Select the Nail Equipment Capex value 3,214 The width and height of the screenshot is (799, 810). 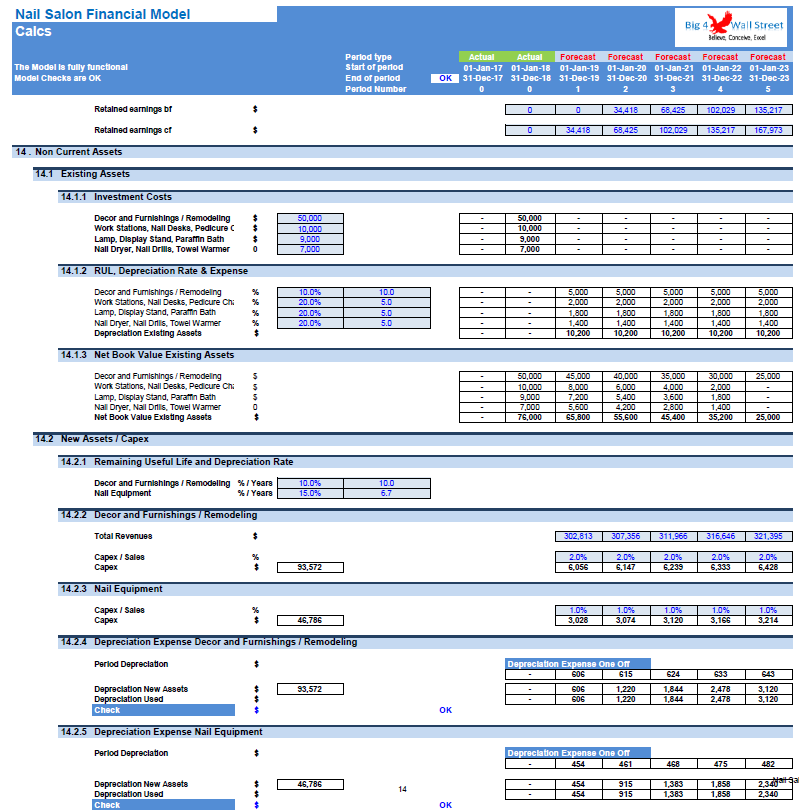pyautogui.click(x=769, y=620)
